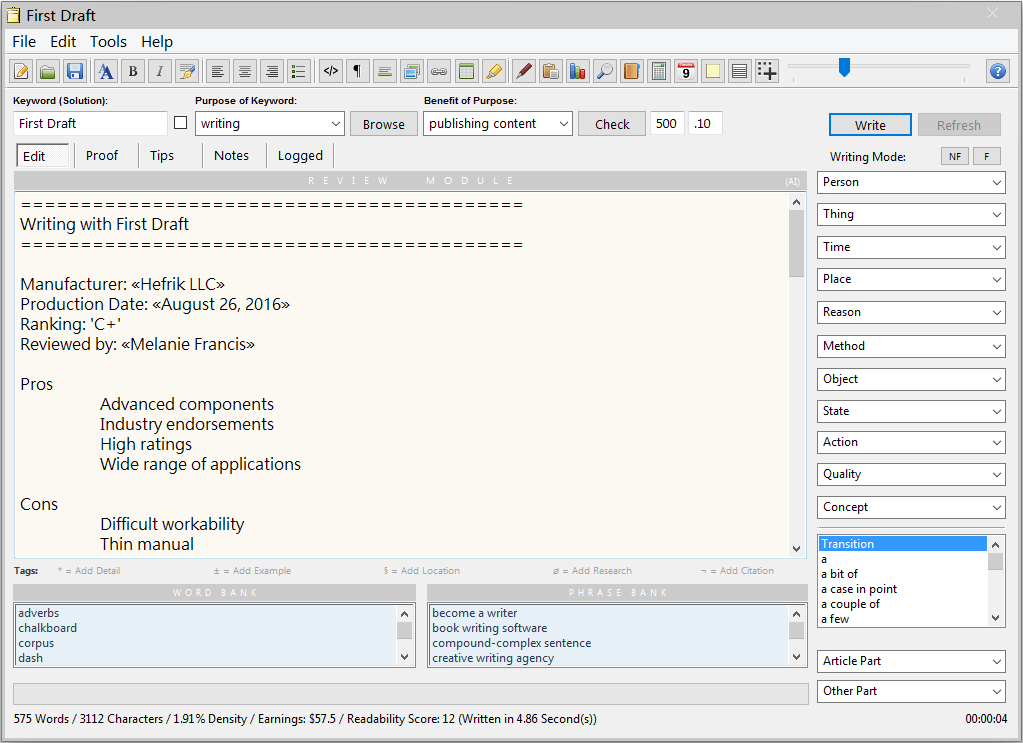Expand the Other Part dropdown
This screenshot has height=743, width=1023.
(911, 691)
